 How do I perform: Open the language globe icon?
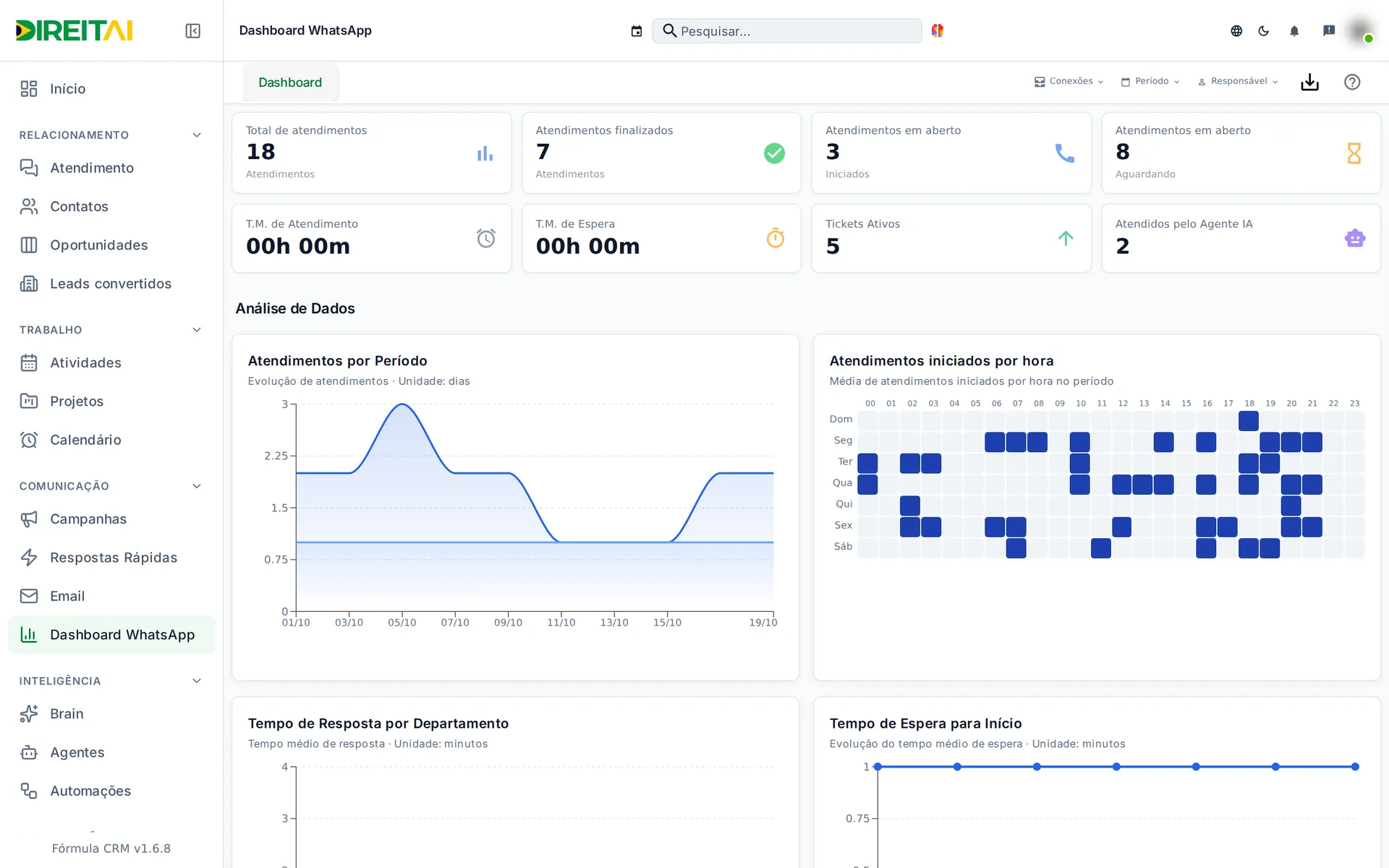1236,30
